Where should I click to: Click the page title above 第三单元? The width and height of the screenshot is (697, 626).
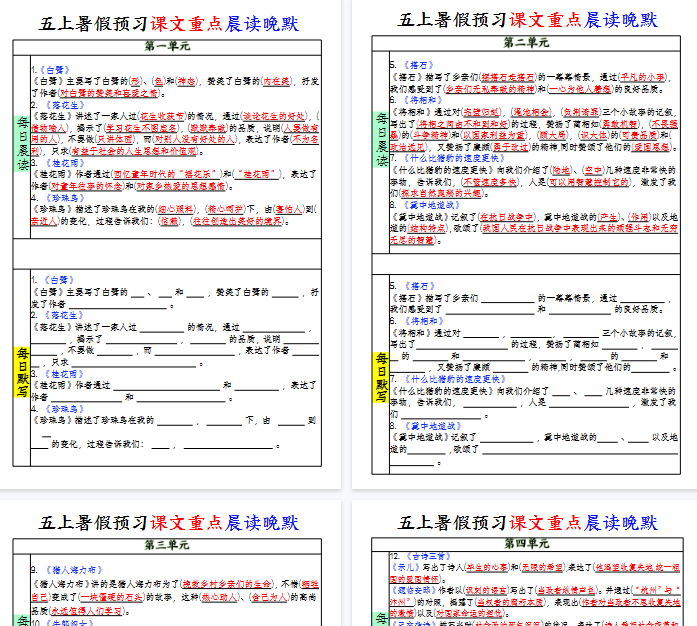(x=168, y=522)
